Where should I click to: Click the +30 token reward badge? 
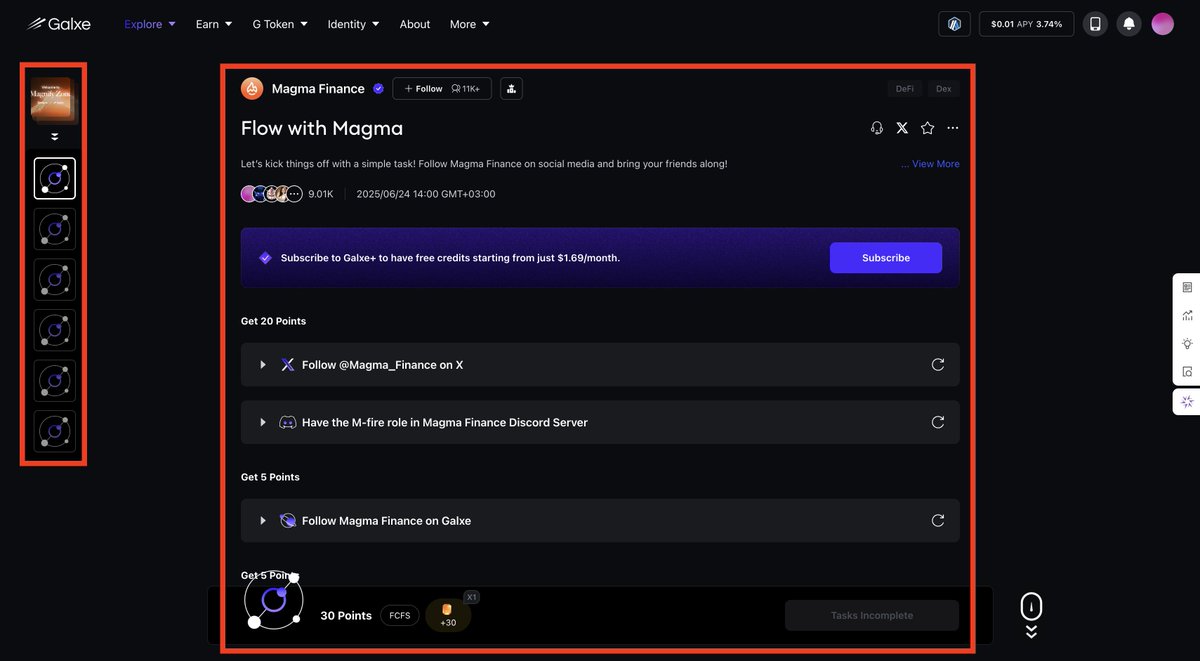(x=448, y=616)
